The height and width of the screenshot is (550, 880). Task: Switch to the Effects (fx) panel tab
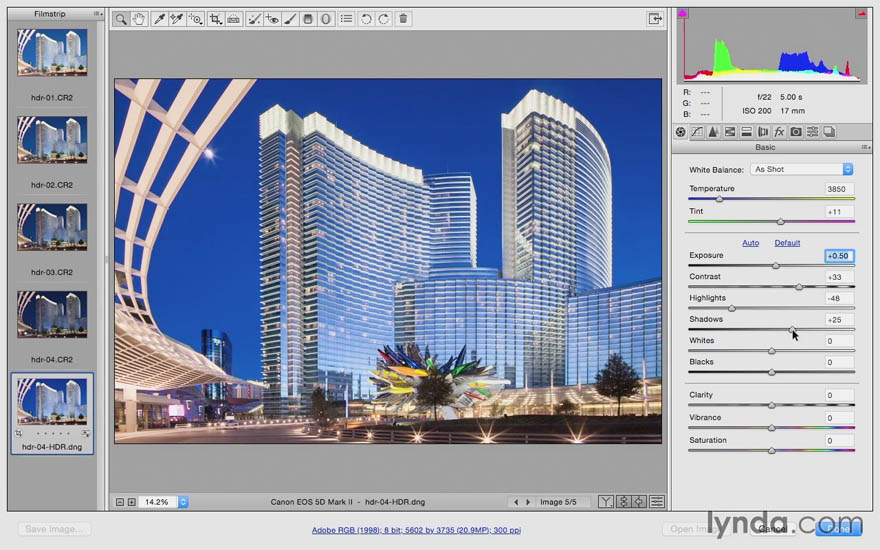coord(779,132)
